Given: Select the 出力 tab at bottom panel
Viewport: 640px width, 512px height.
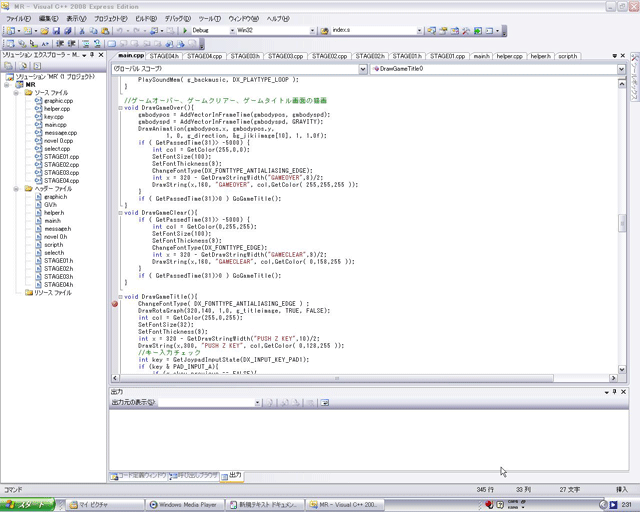Looking at the screenshot, I should (x=232, y=476).
